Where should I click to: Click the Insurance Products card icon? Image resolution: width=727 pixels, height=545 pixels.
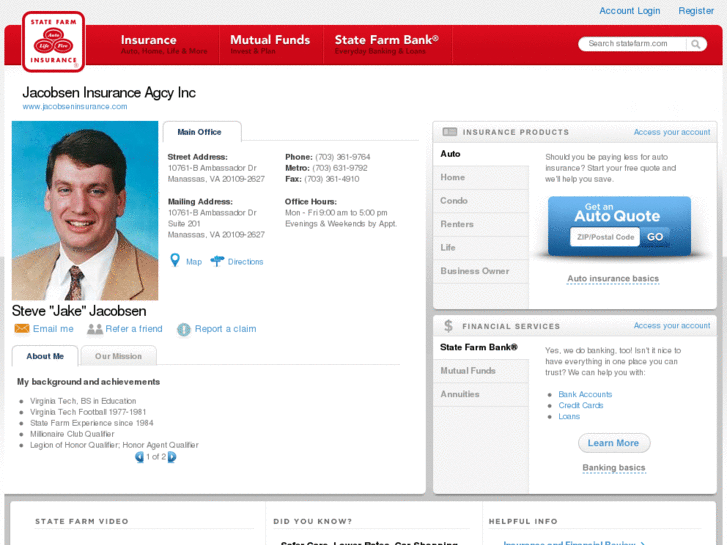450,132
